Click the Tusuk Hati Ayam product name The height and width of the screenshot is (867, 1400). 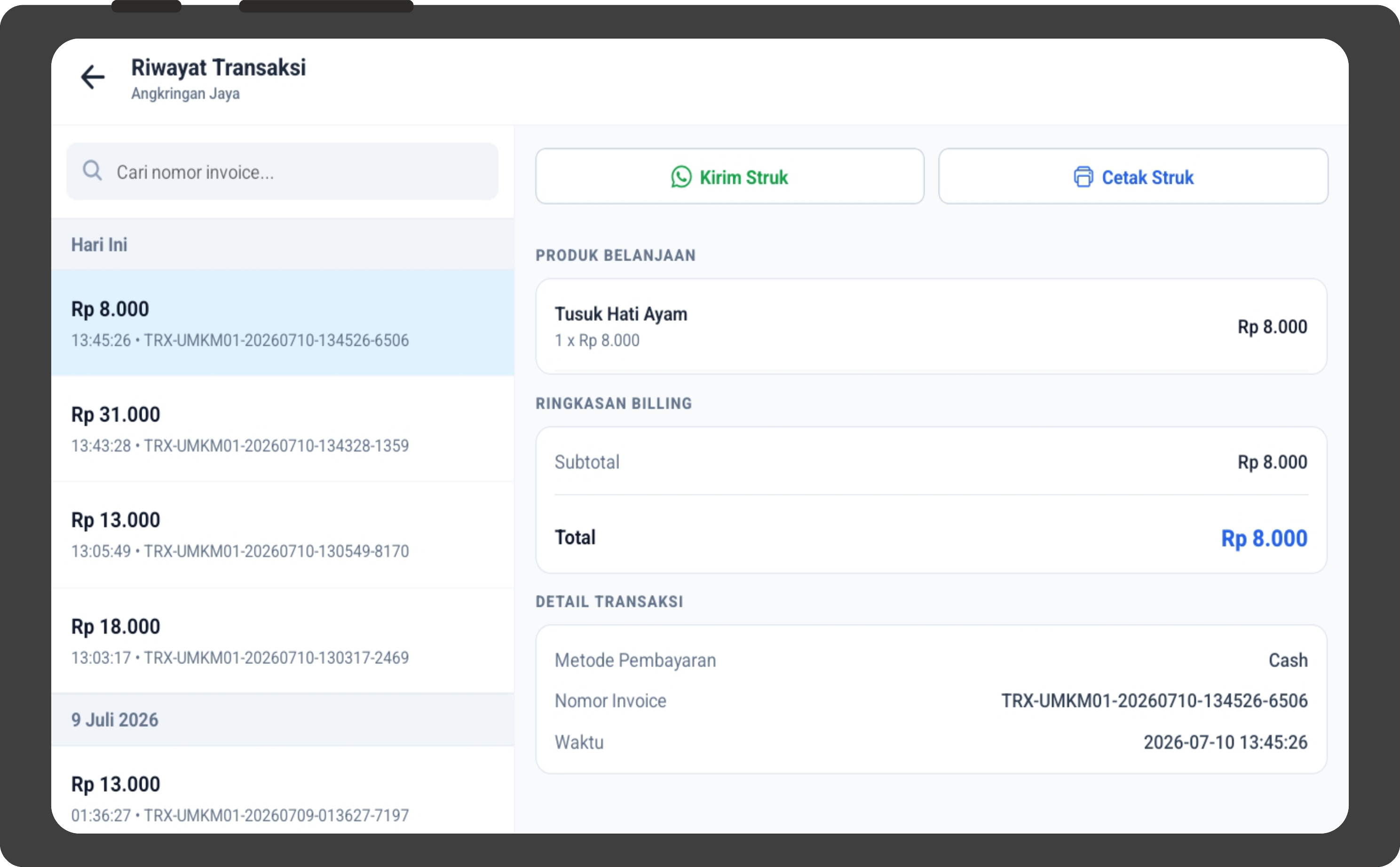(621, 314)
